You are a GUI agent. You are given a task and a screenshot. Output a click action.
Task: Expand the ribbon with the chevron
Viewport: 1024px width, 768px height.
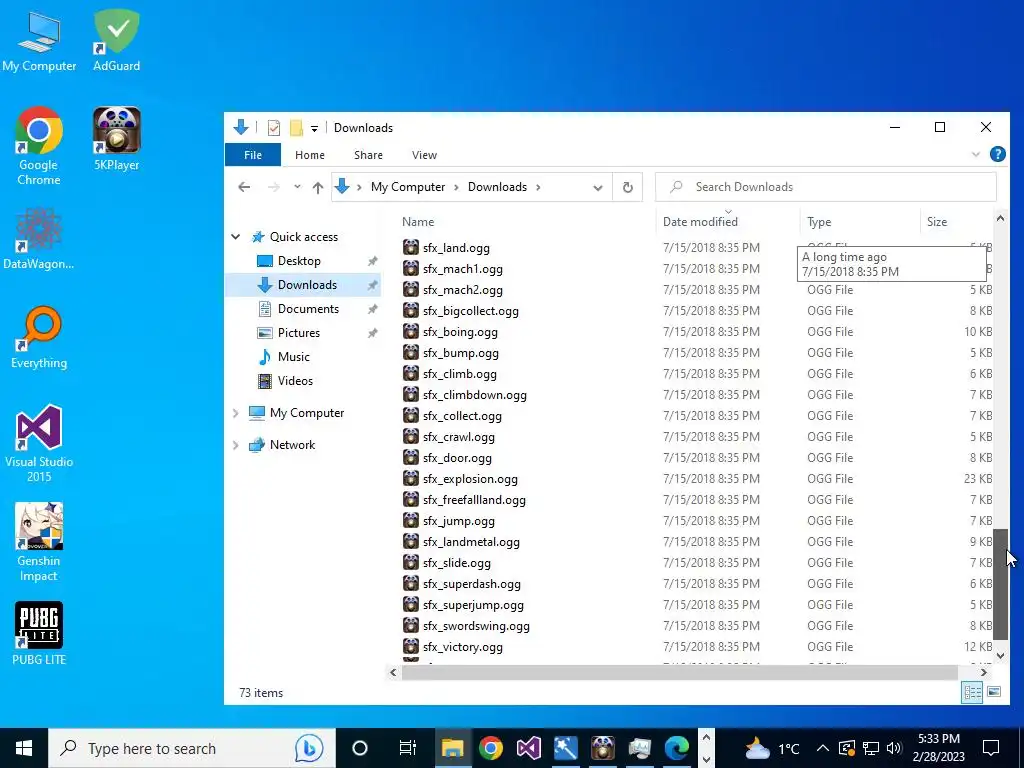[x=976, y=155]
